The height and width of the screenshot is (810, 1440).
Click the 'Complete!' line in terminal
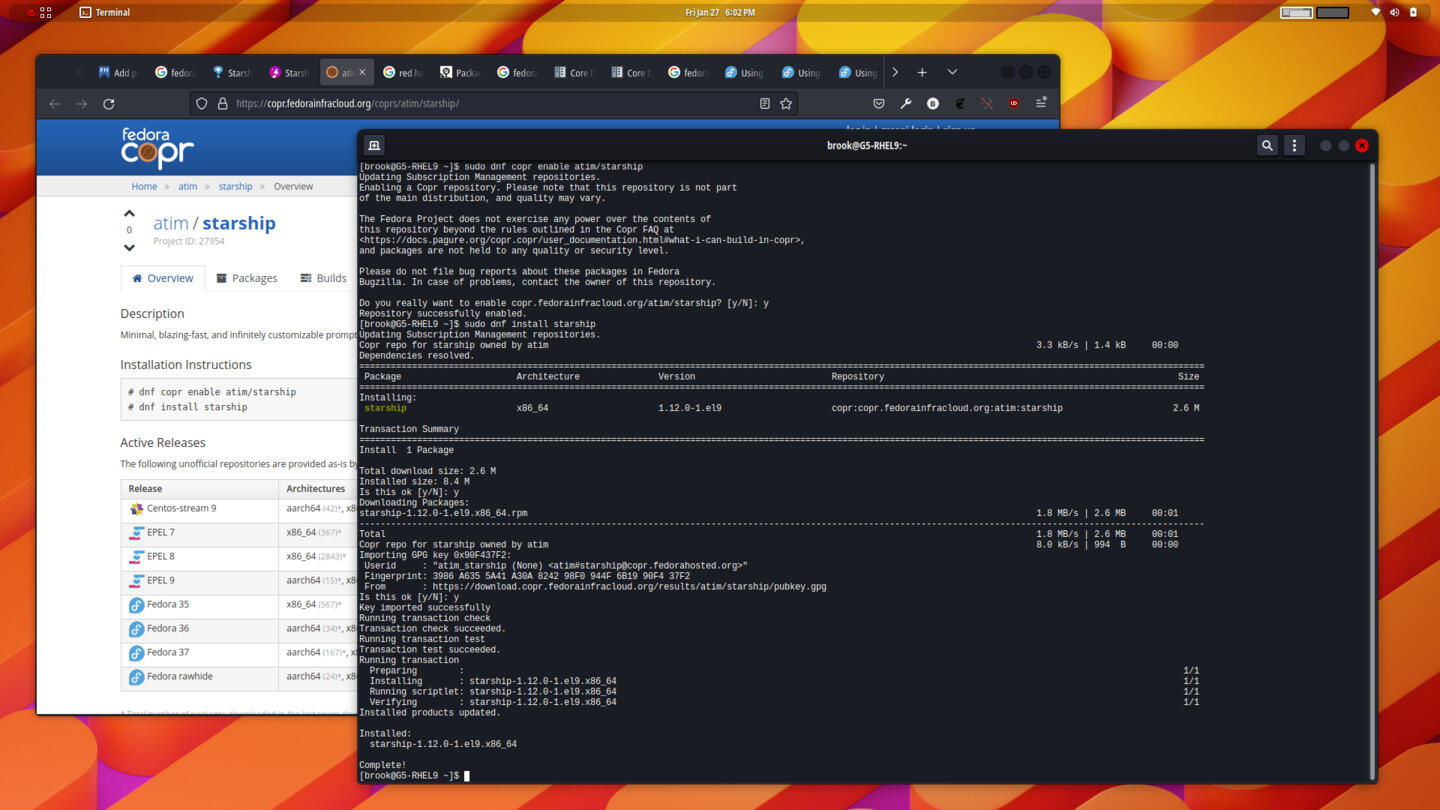point(383,765)
